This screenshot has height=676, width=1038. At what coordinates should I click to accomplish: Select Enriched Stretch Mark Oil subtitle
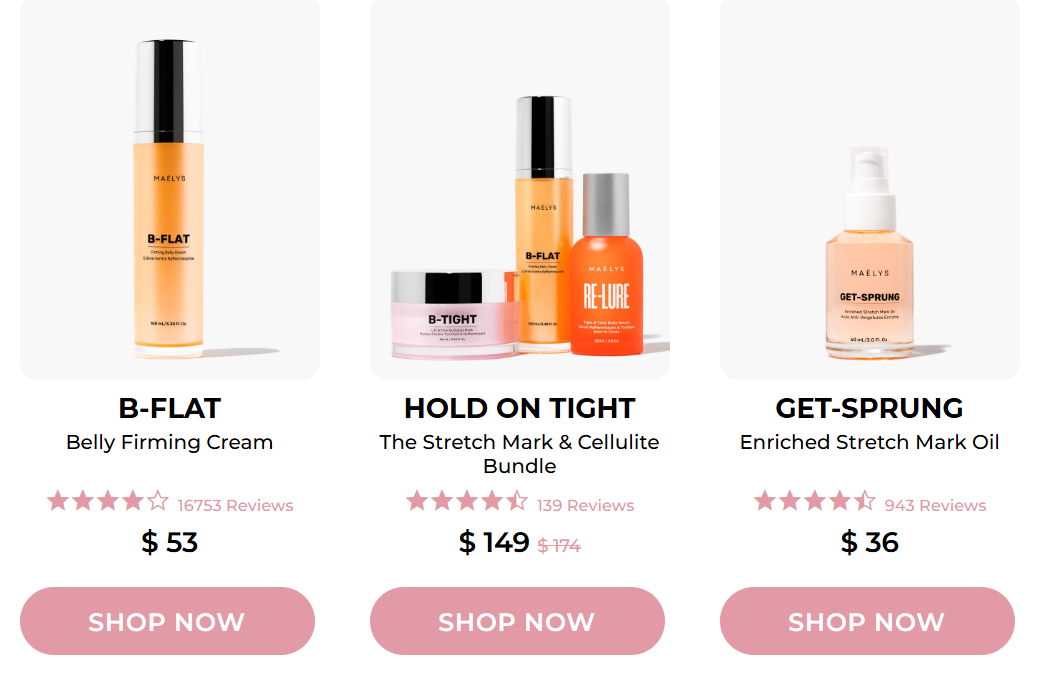[x=869, y=442]
